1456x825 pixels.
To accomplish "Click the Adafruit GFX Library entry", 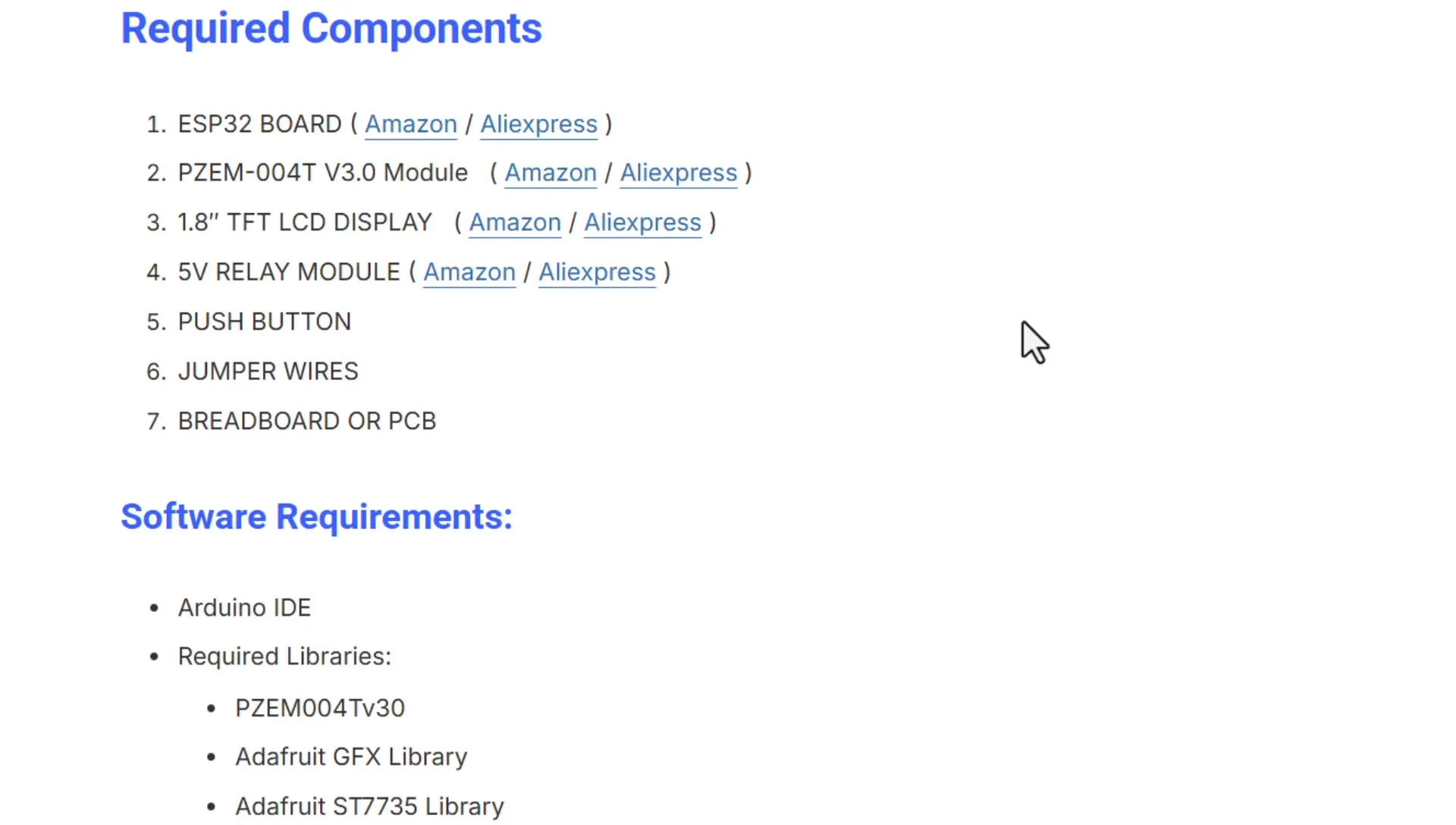I will (x=351, y=757).
